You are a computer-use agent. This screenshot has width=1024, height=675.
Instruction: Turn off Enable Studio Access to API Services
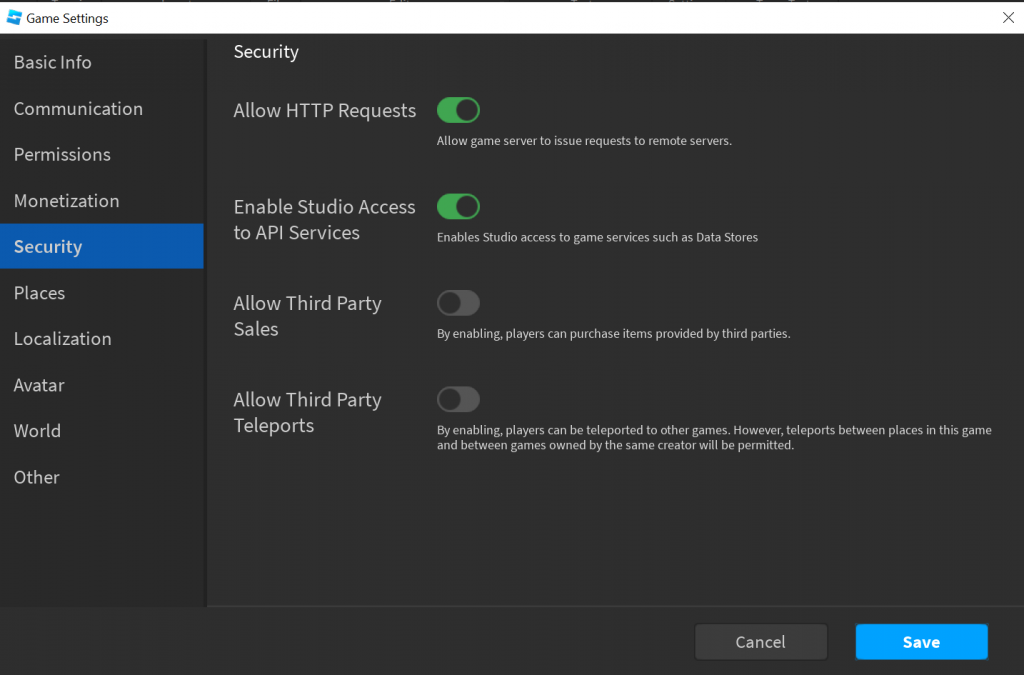coord(458,206)
